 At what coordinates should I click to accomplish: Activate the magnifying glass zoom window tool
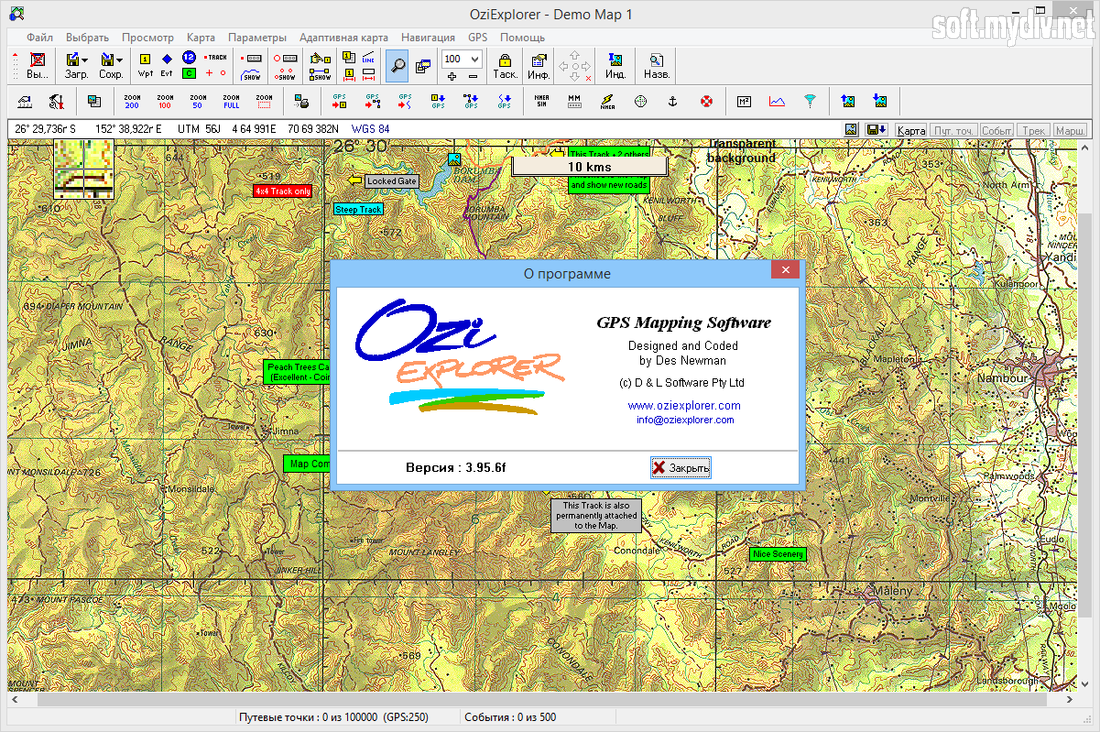click(x=397, y=66)
